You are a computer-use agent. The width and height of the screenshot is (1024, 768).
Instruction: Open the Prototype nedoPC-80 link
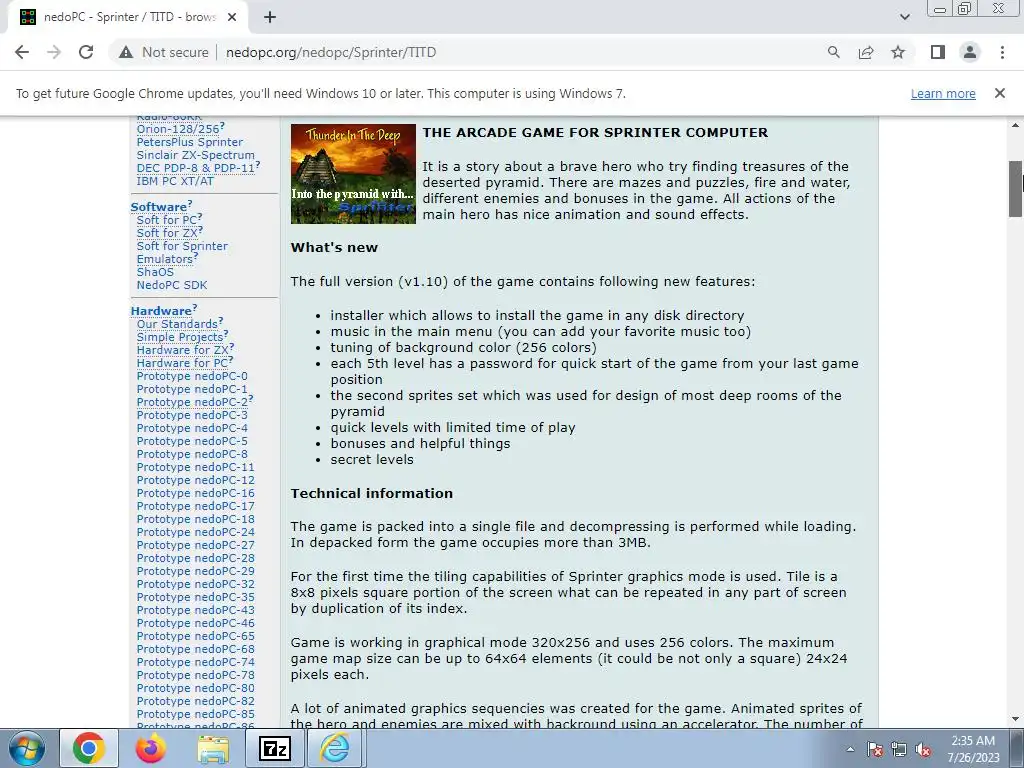[195, 688]
